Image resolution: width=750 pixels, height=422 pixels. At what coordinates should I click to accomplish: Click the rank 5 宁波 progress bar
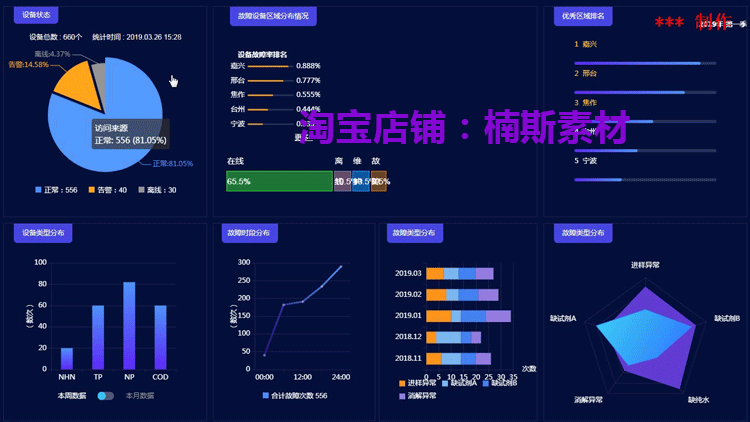coord(645,180)
